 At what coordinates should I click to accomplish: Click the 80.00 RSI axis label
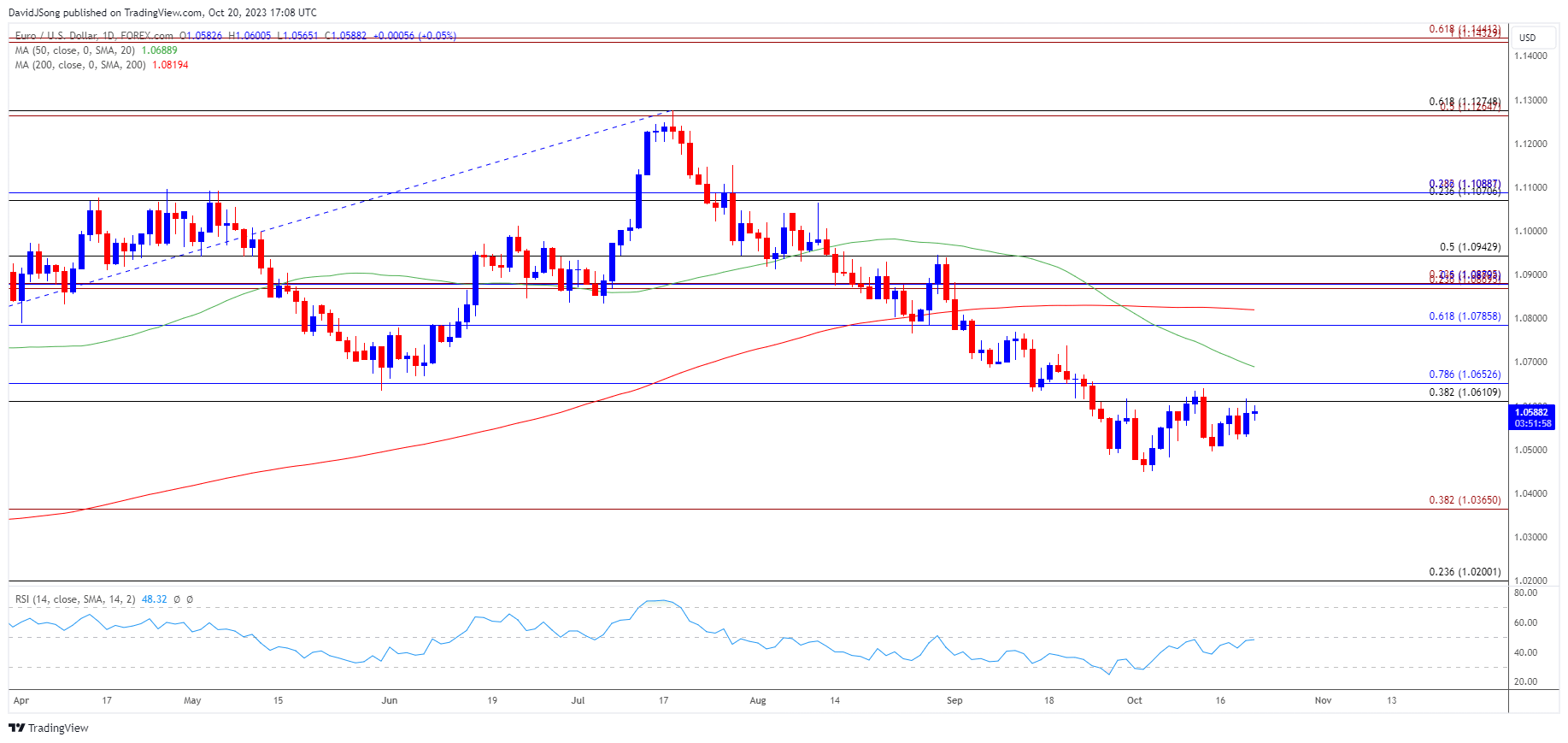click(x=1525, y=593)
